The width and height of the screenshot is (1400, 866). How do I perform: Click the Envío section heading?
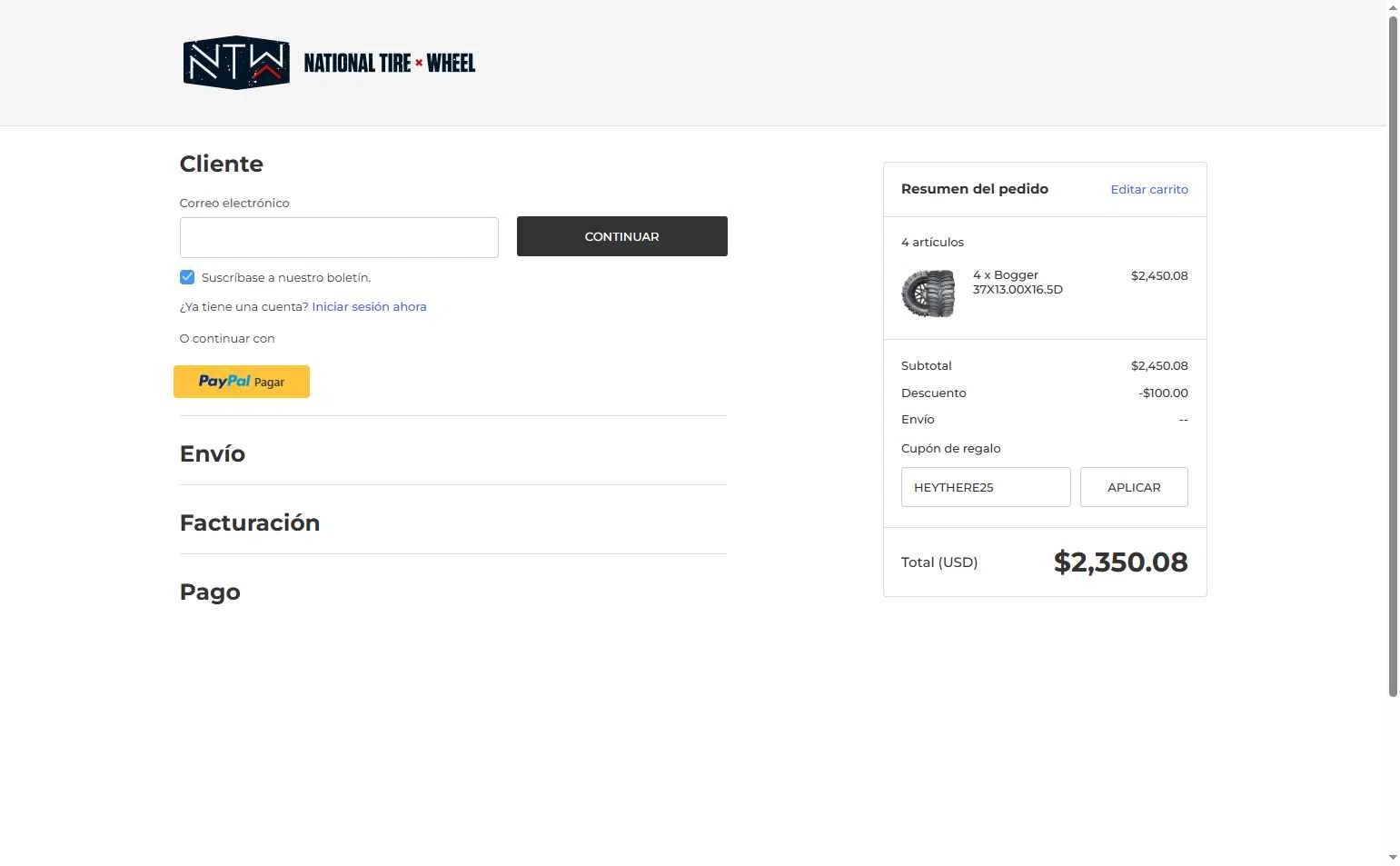coord(213,453)
